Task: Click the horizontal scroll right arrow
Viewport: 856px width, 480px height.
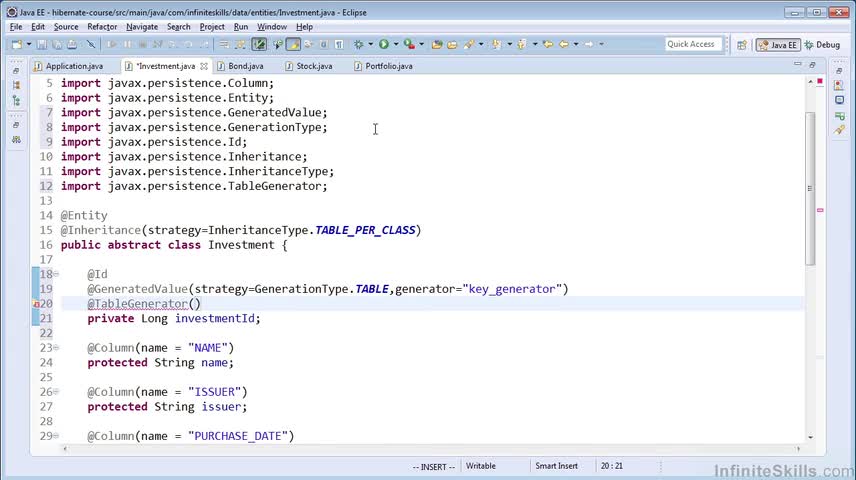Action: coord(798,449)
